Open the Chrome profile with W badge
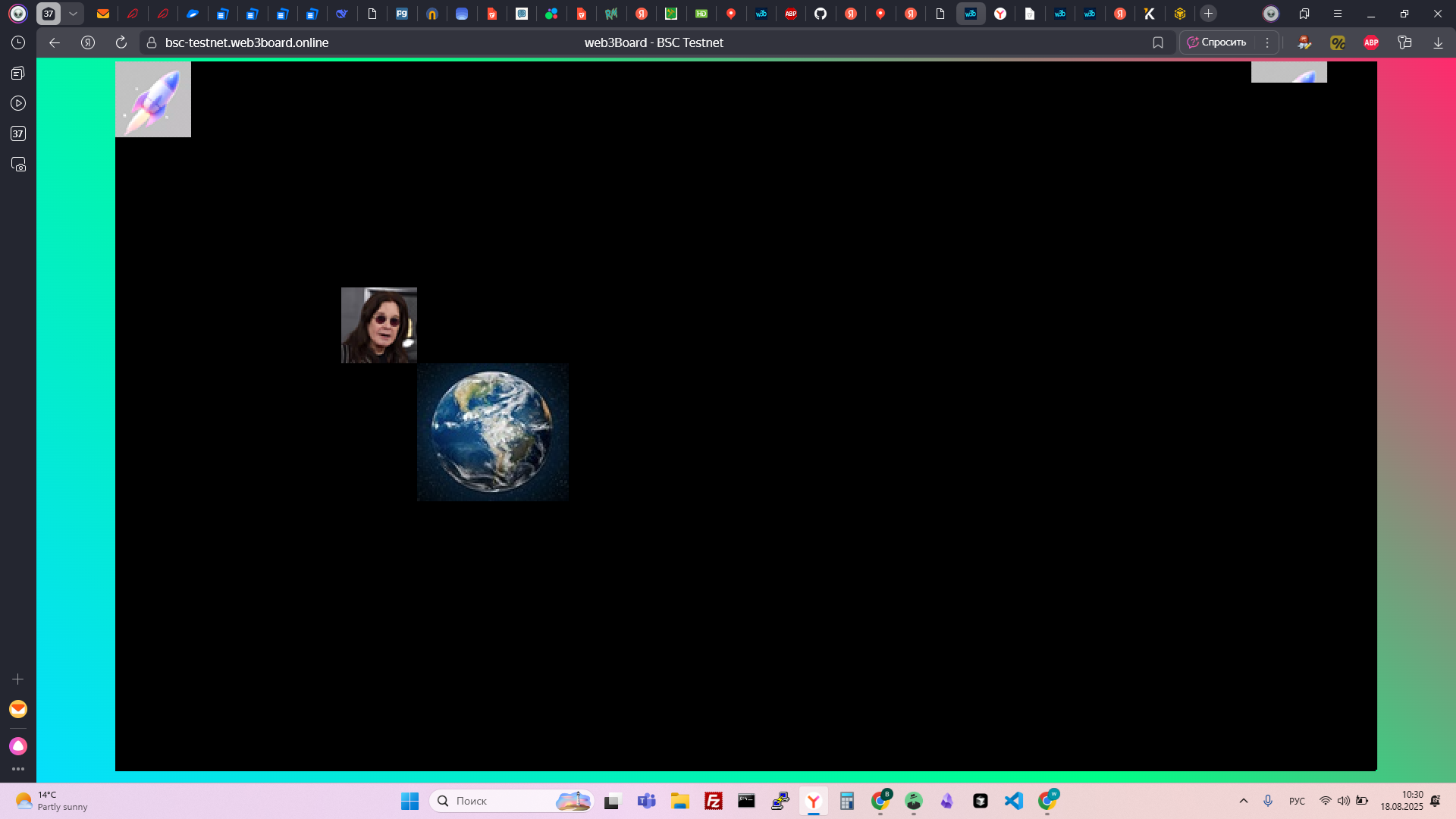Screen dimensions: 1456x819 click(x=1048, y=800)
